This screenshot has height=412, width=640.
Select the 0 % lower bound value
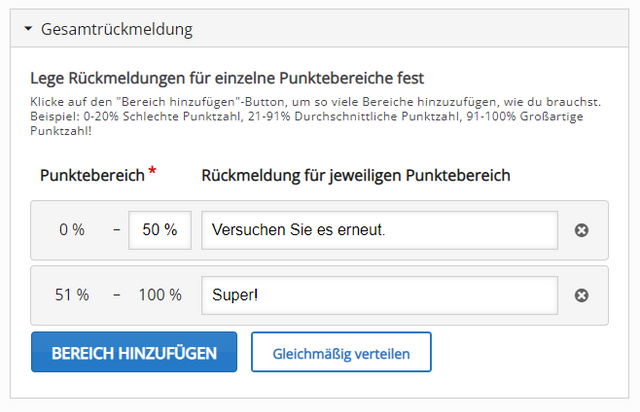72,229
